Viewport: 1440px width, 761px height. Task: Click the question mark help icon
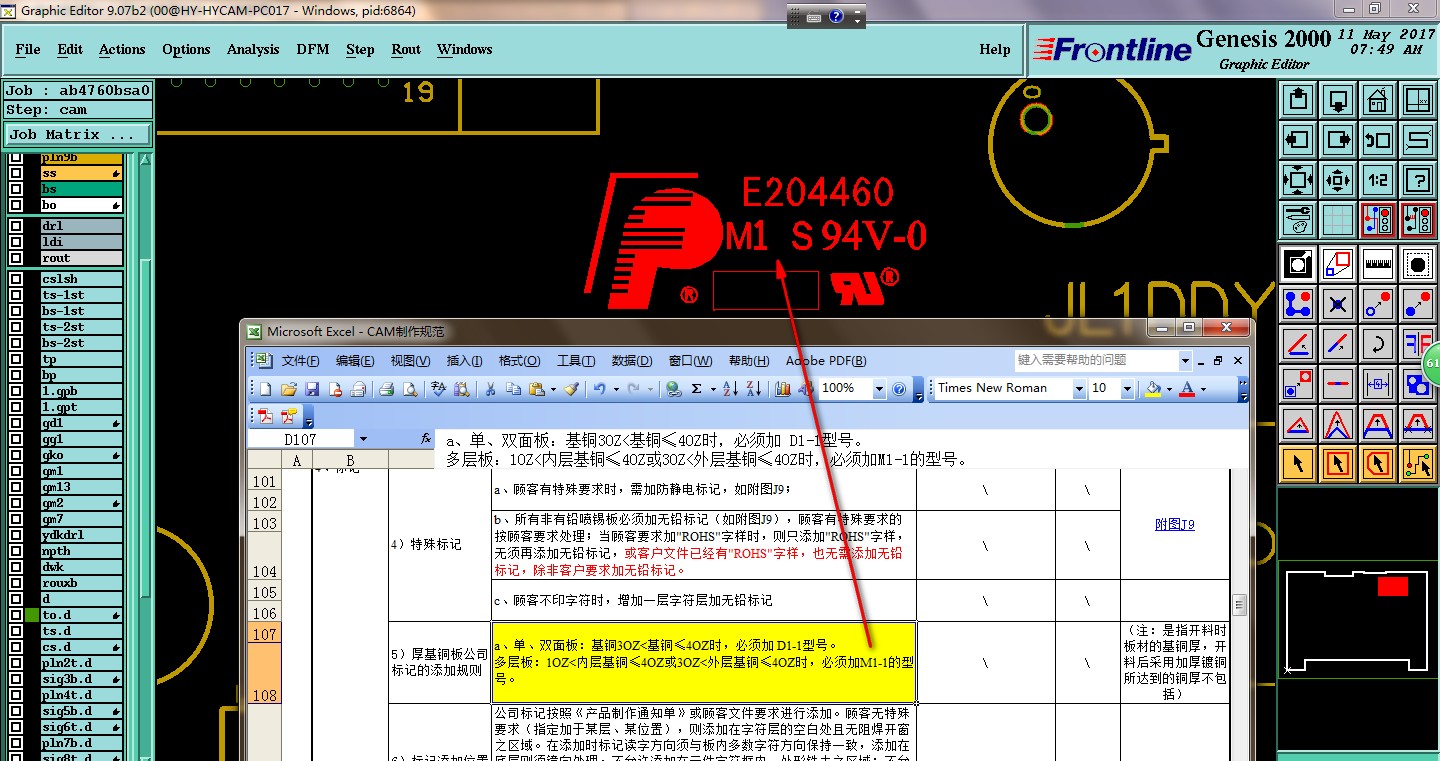(x=1417, y=180)
